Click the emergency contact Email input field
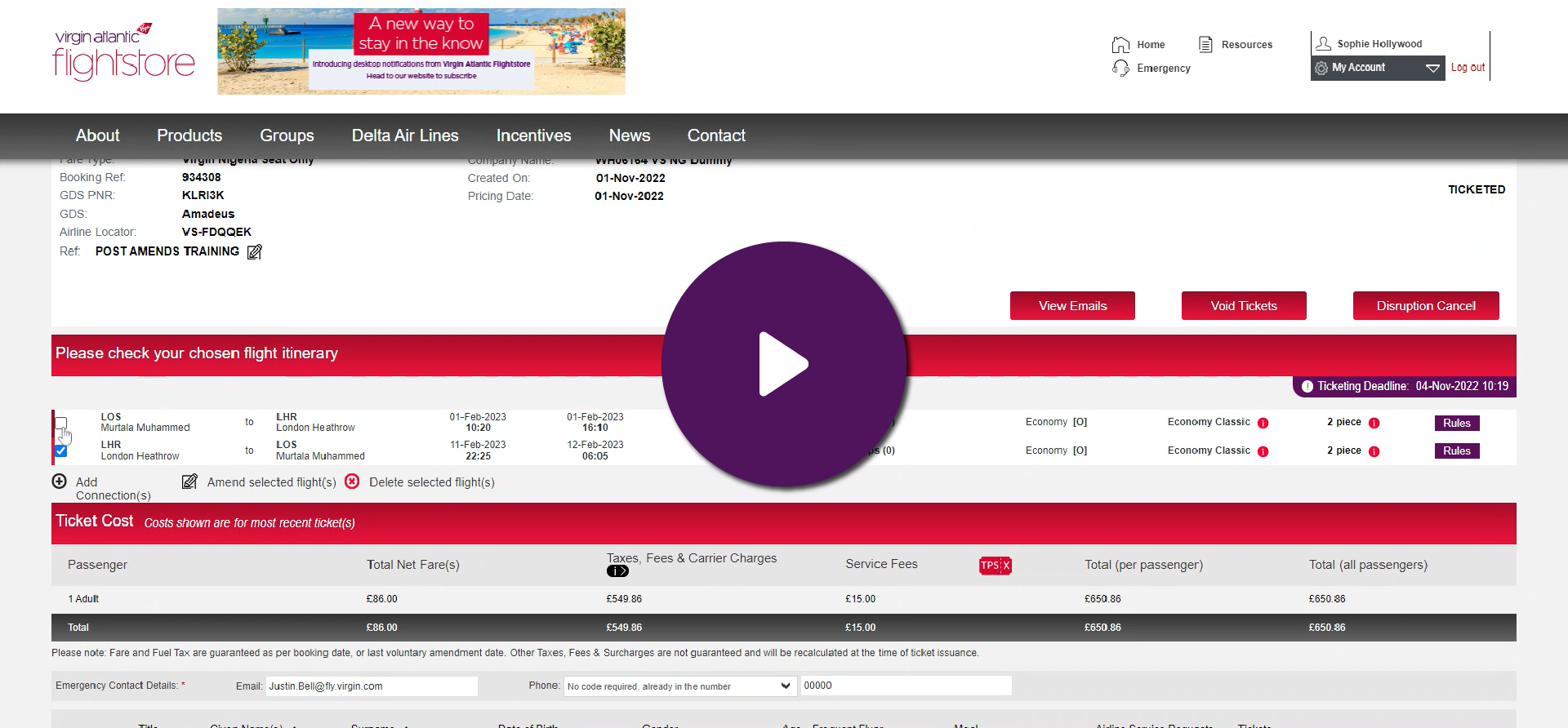 (x=372, y=686)
